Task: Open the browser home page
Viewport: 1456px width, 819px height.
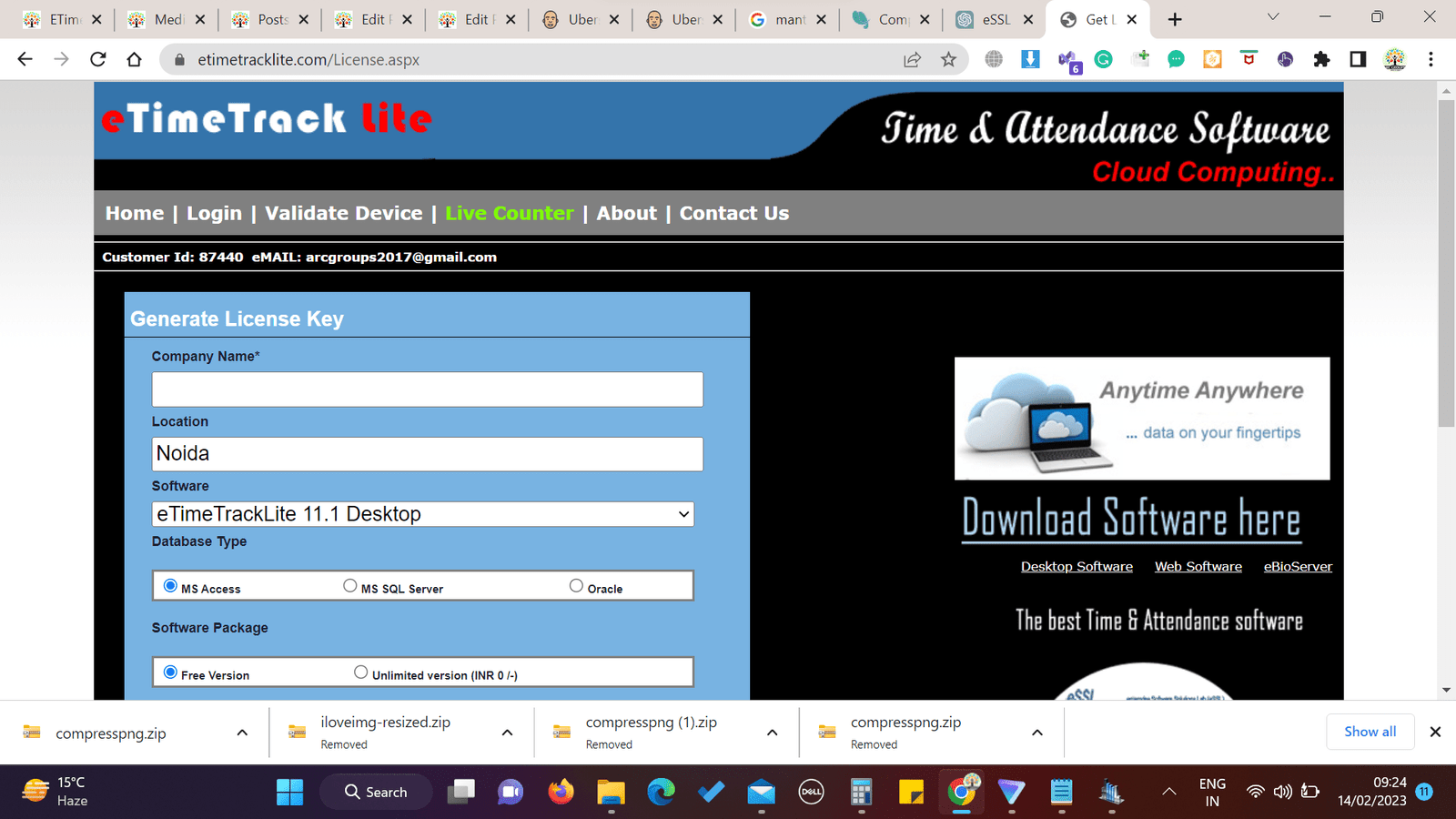Action: [x=135, y=59]
